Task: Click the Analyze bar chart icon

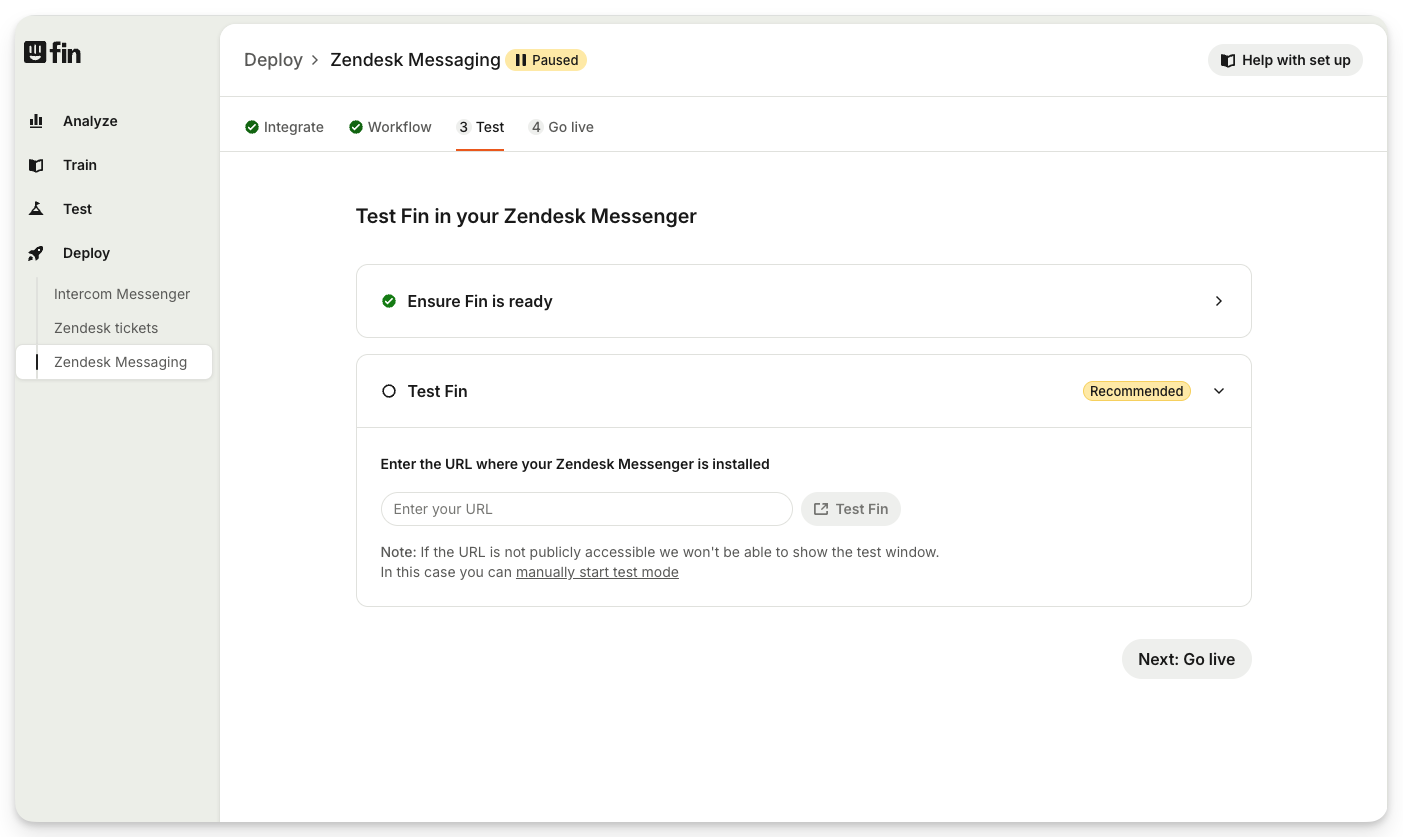Action: click(x=36, y=121)
